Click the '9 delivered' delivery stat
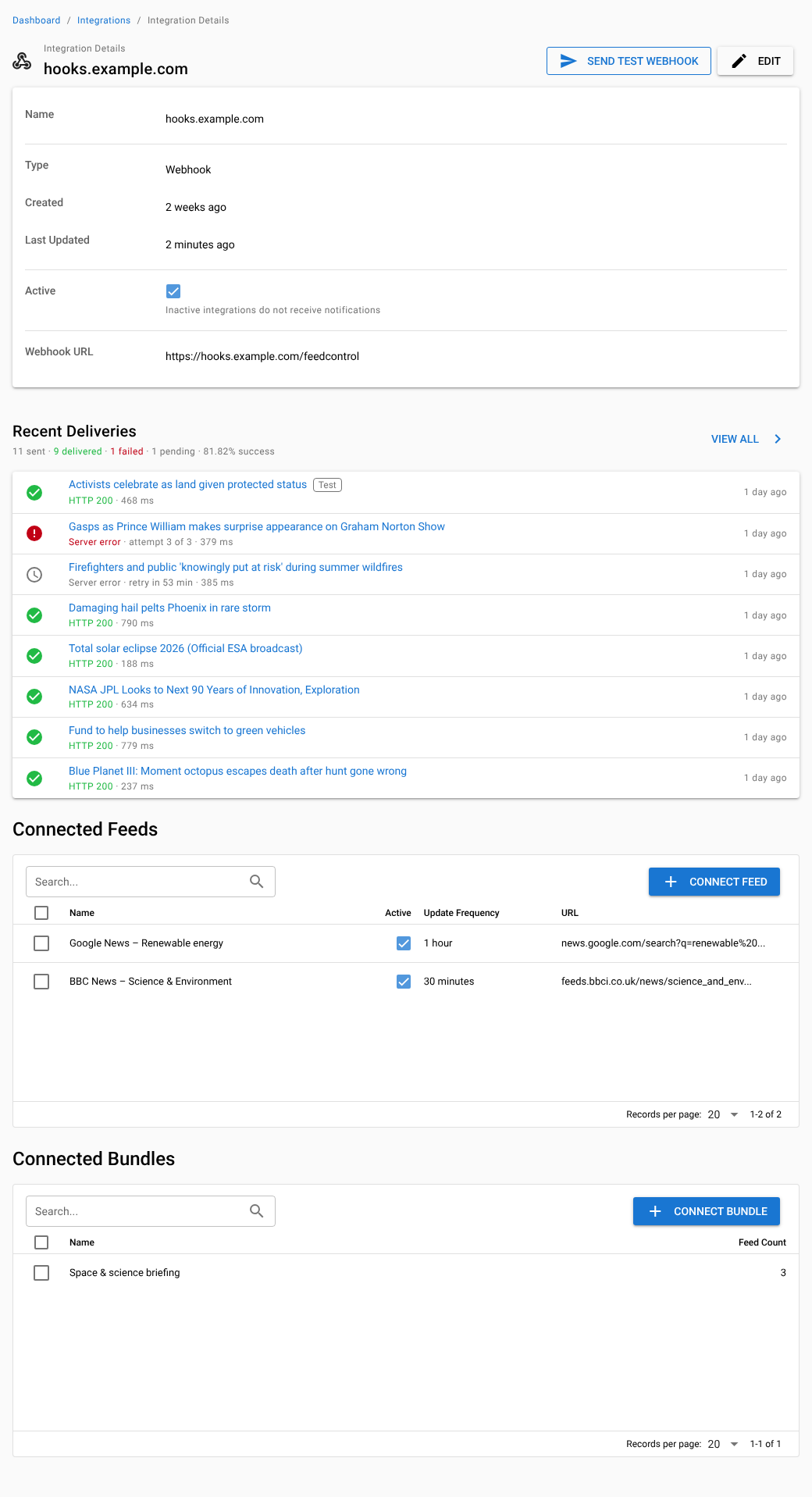 [78, 451]
